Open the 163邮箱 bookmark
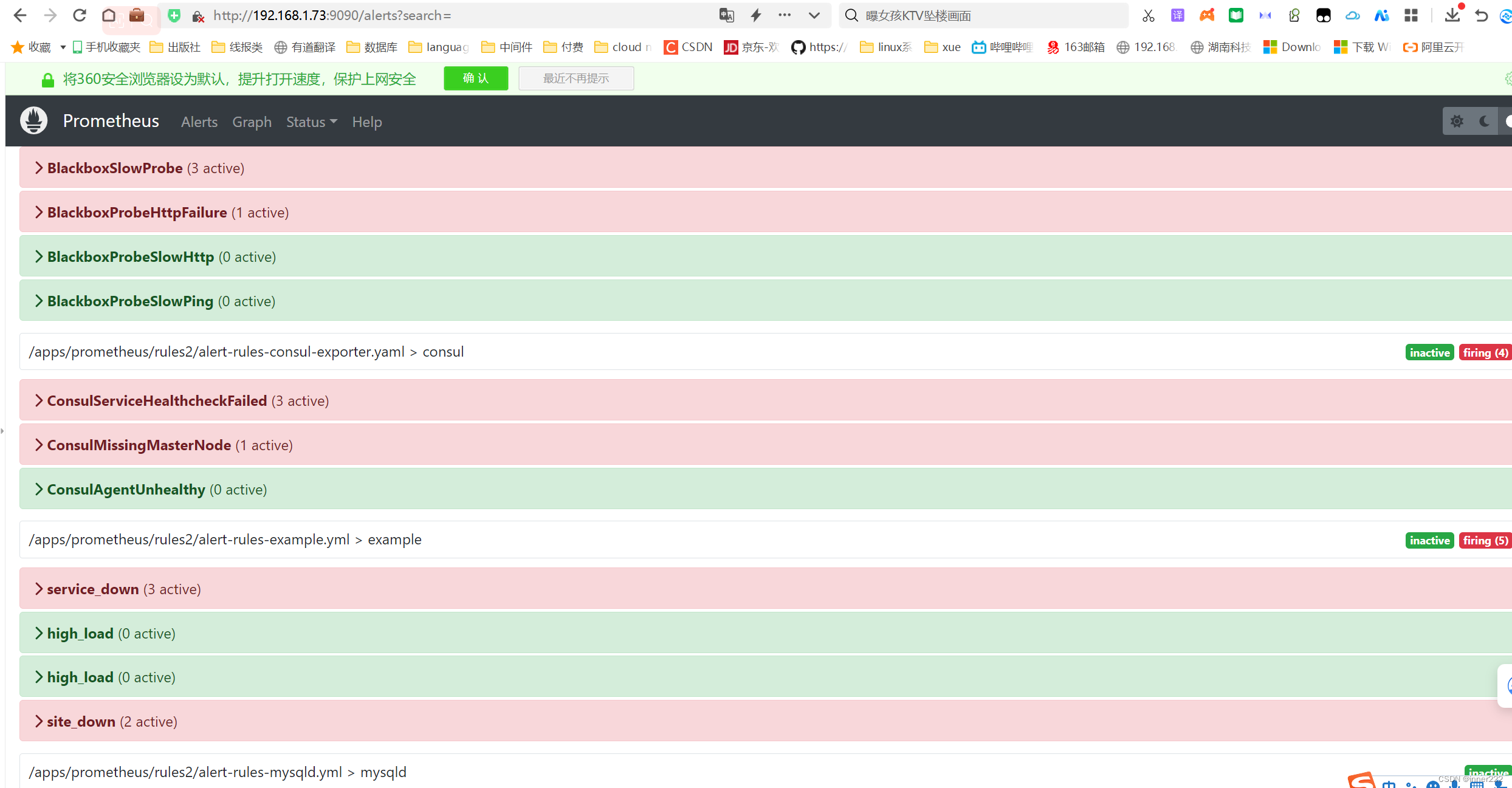1512x788 pixels. pyautogui.click(x=1076, y=47)
